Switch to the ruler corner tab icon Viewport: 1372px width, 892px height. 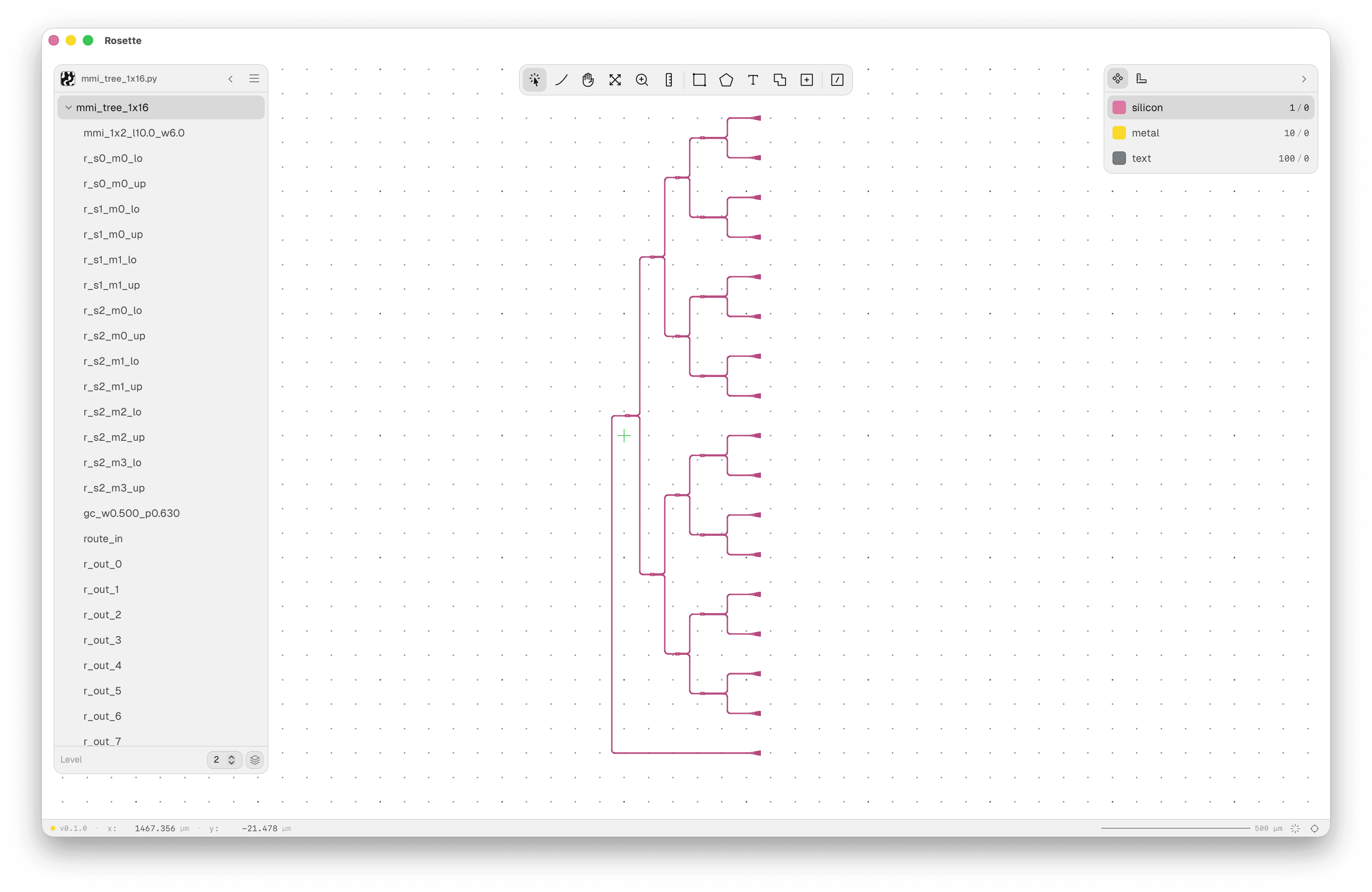point(1141,78)
